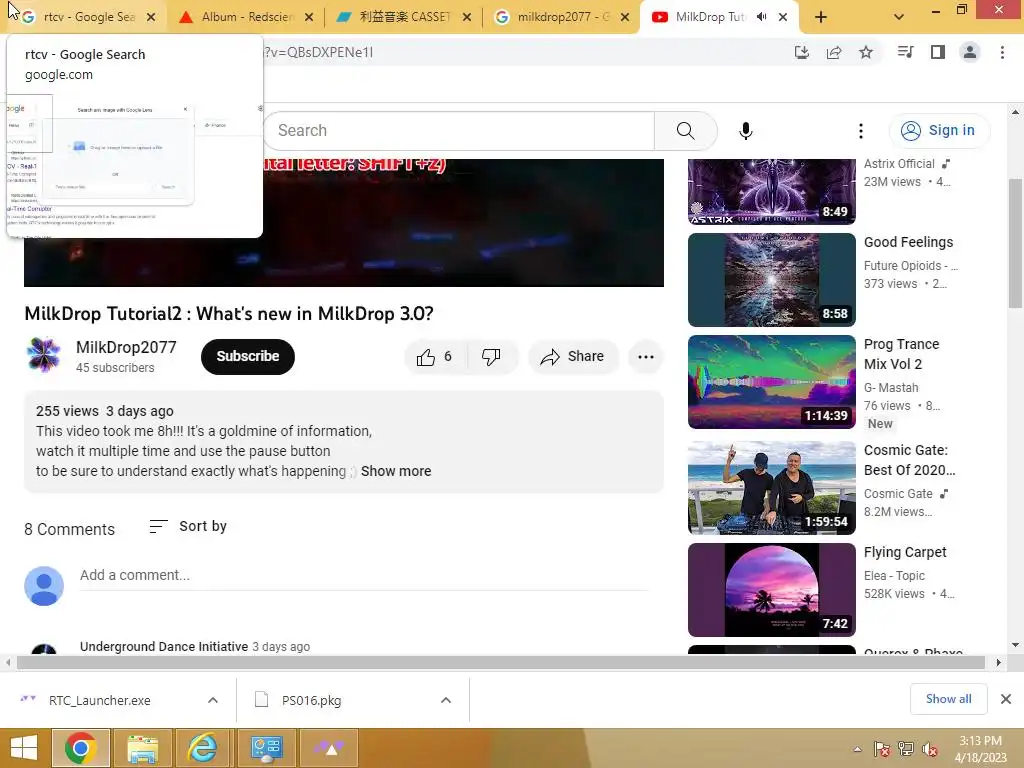This screenshot has width=1024, height=768.
Task: Open the Flying Carpet video thumbnail
Action: tap(771, 590)
